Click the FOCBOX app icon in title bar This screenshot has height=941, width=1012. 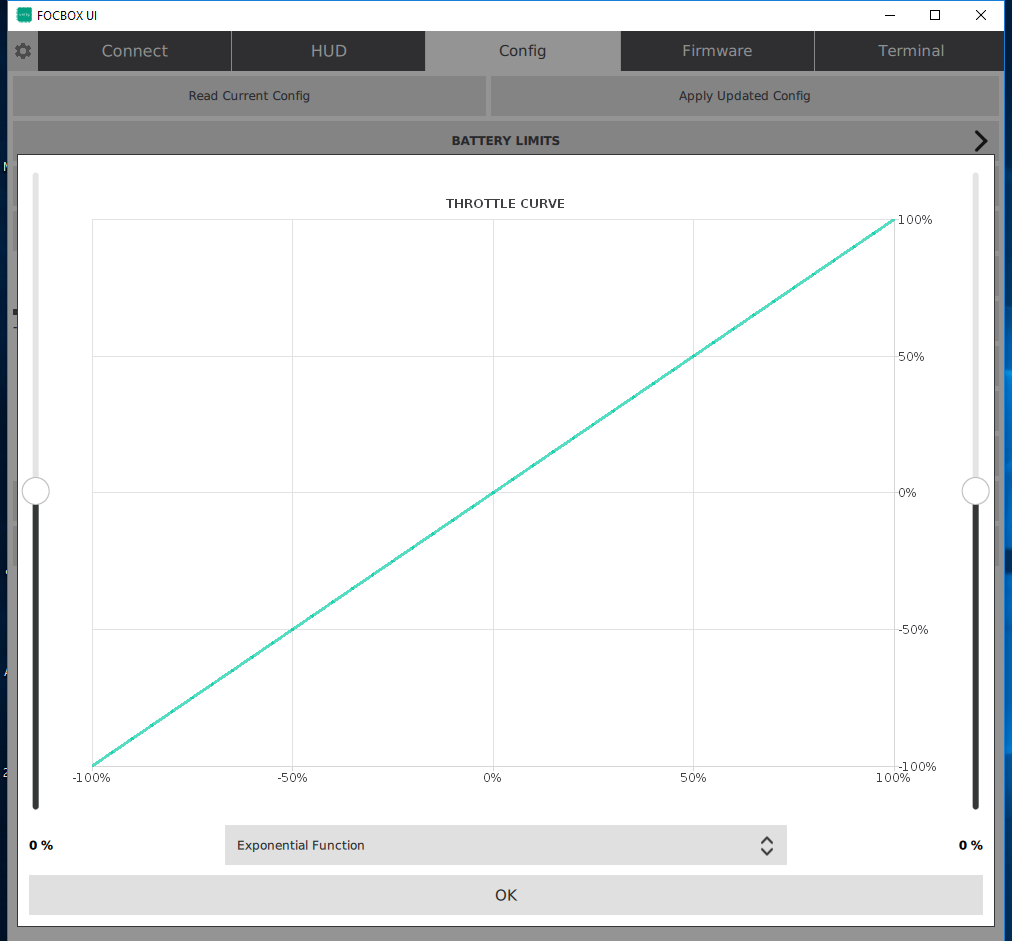[25, 15]
